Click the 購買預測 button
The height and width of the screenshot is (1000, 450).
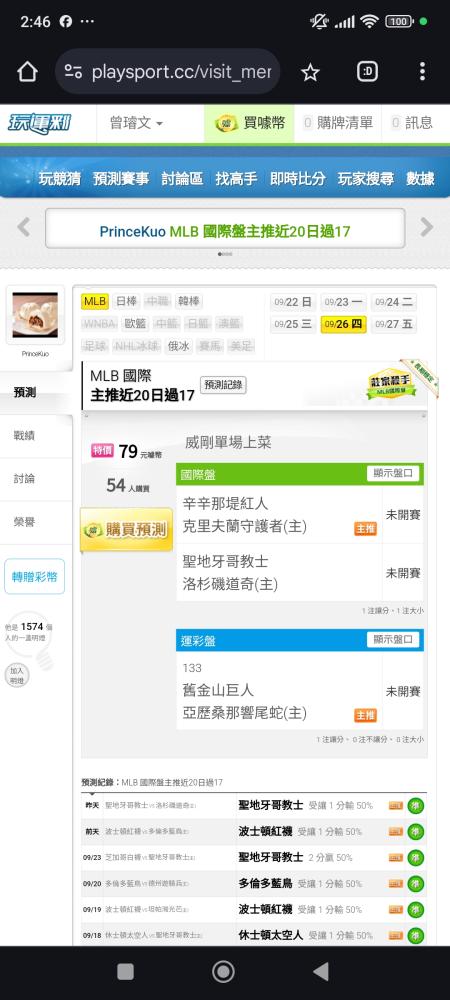click(126, 529)
